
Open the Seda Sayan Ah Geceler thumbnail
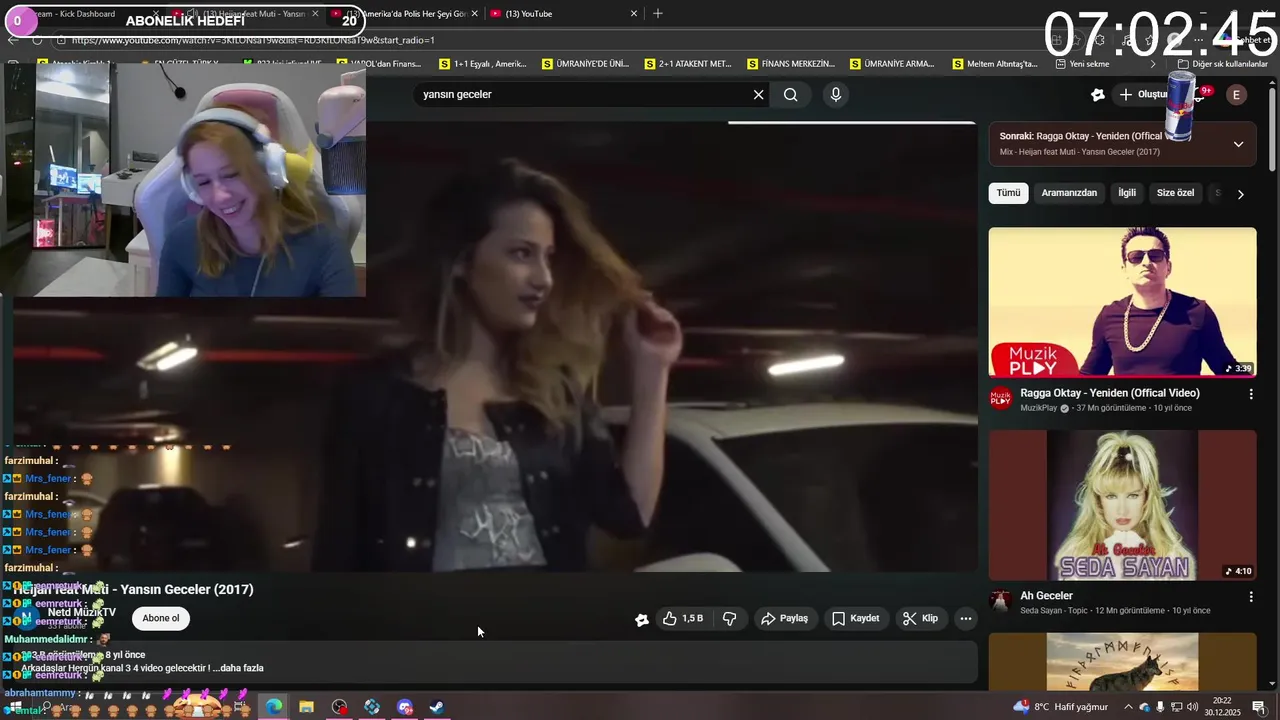(x=1122, y=505)
